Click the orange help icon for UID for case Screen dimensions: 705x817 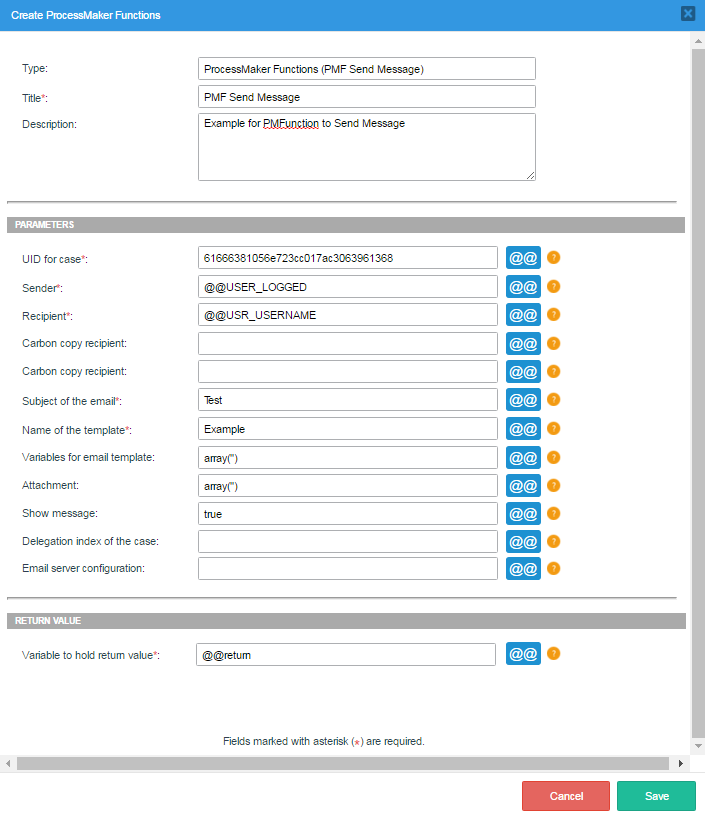[553, 258]
